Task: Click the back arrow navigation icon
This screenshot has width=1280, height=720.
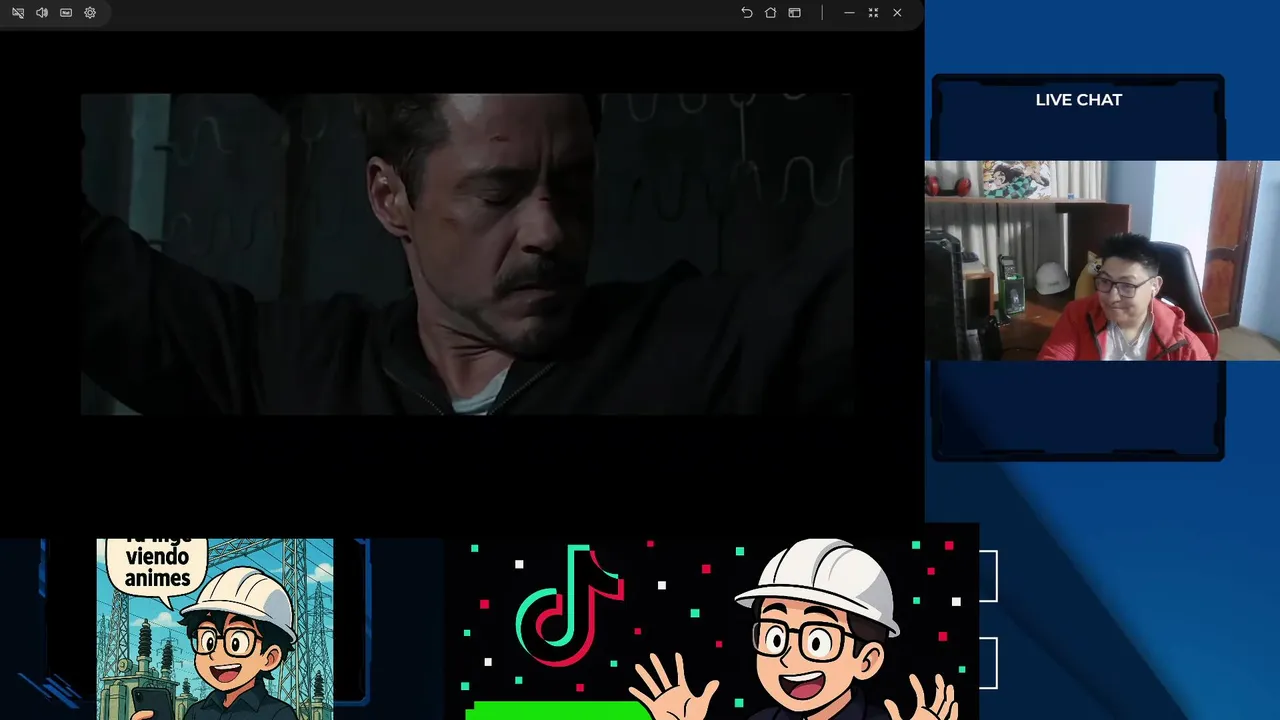Action: (747, 13)
